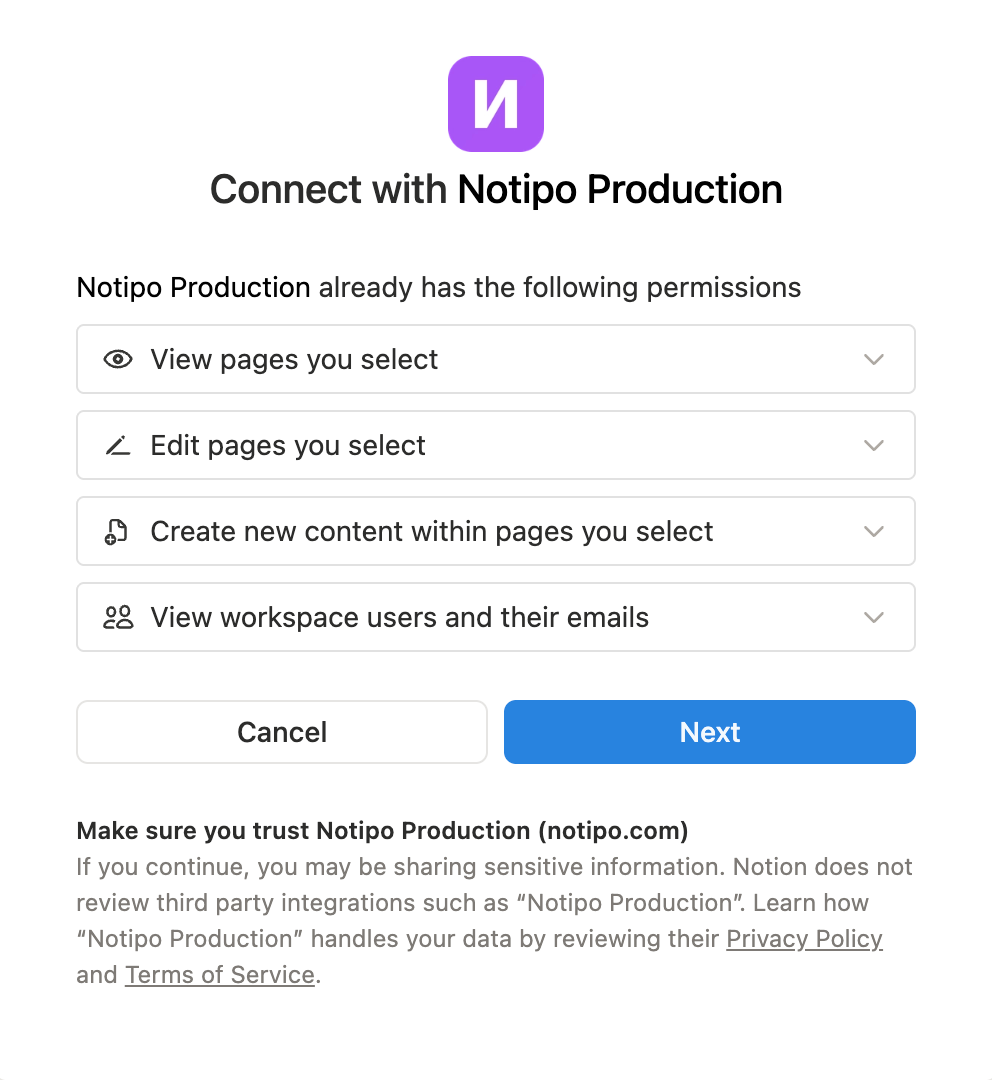This screenshot has height=1080, width=992.
Task: Expand the Edit pages you select permission
Action: click(x=873, y=445)
